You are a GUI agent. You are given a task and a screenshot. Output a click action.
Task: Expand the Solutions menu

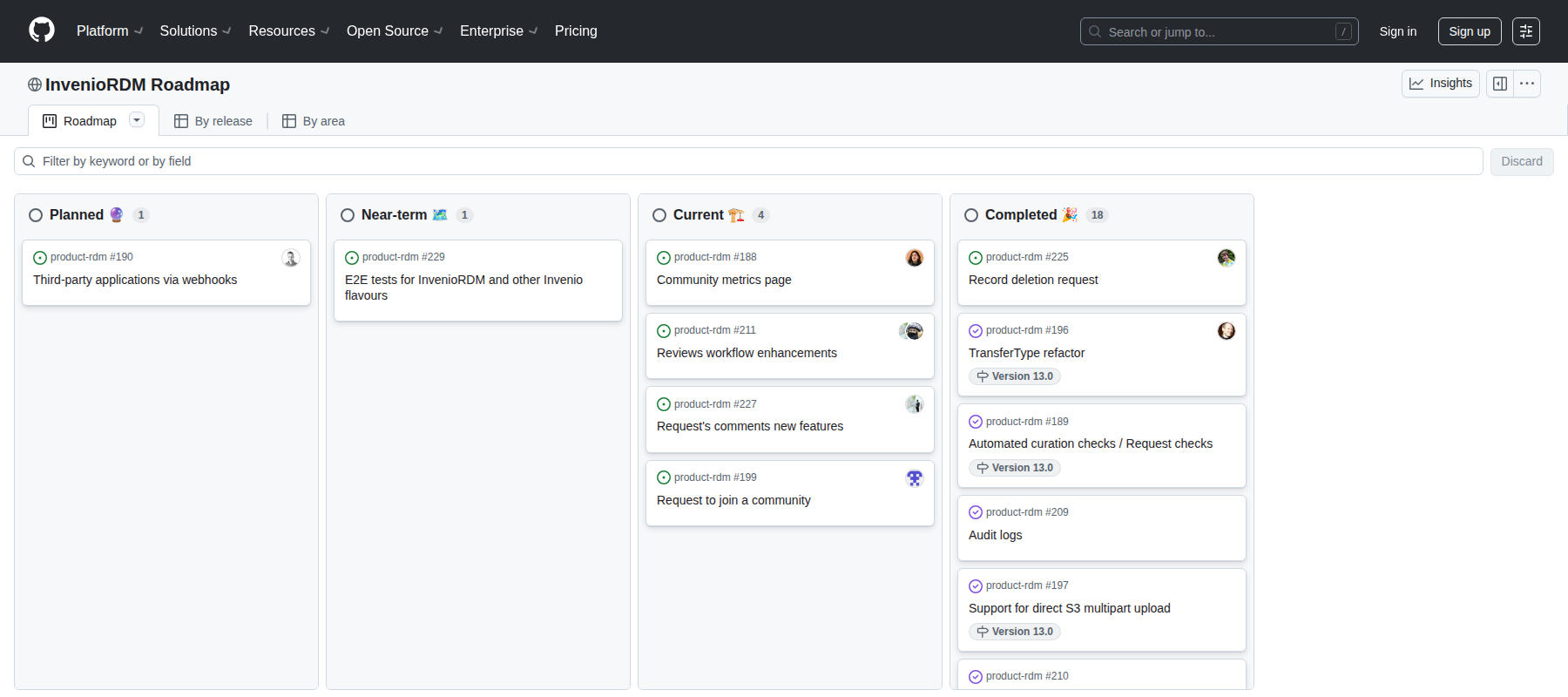click(196, 31)
